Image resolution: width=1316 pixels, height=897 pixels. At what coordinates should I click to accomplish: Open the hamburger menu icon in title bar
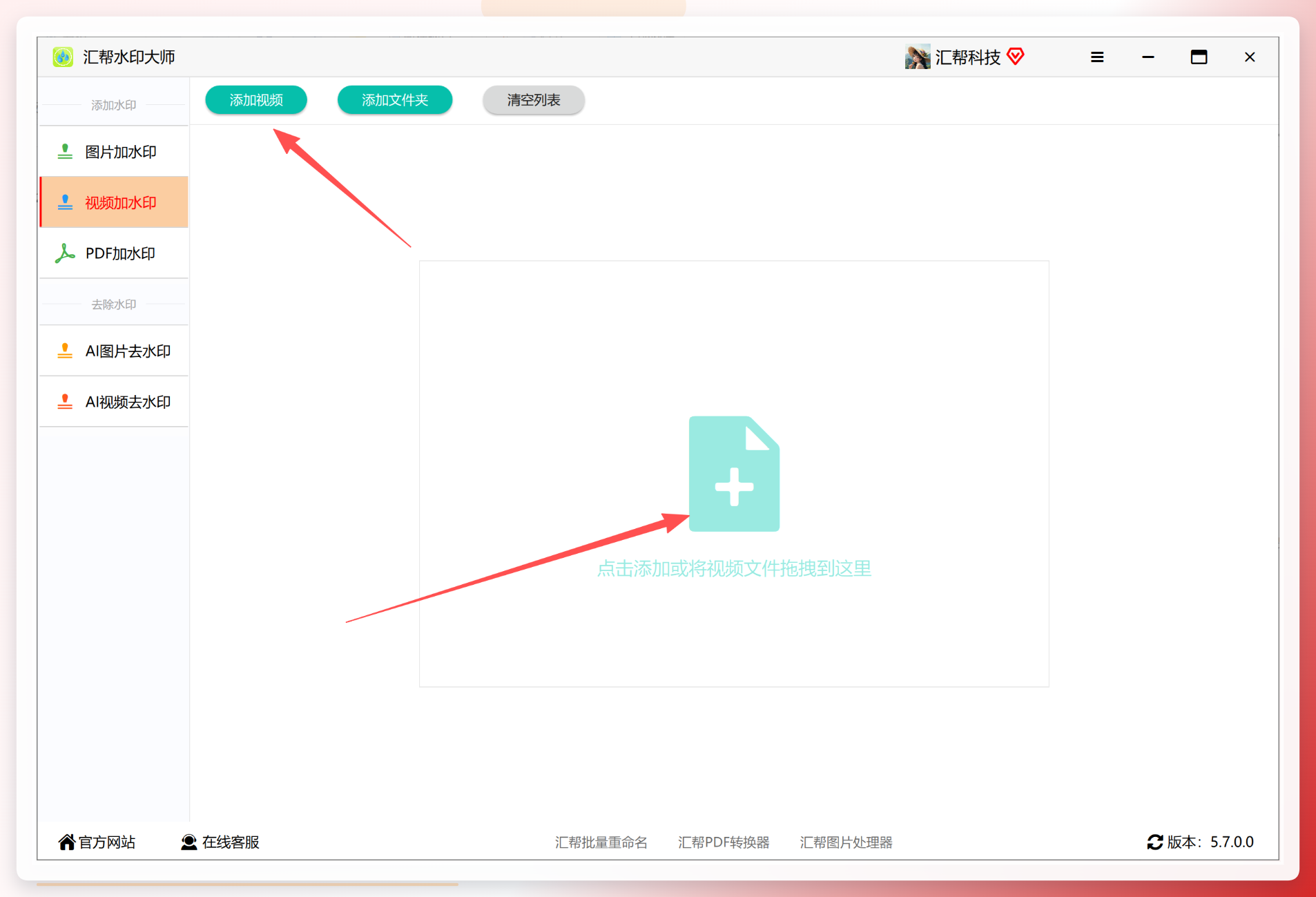point(1097,57)
